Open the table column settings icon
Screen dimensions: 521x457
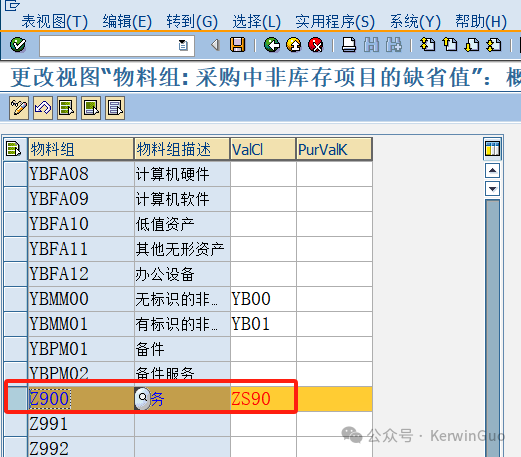492,148
